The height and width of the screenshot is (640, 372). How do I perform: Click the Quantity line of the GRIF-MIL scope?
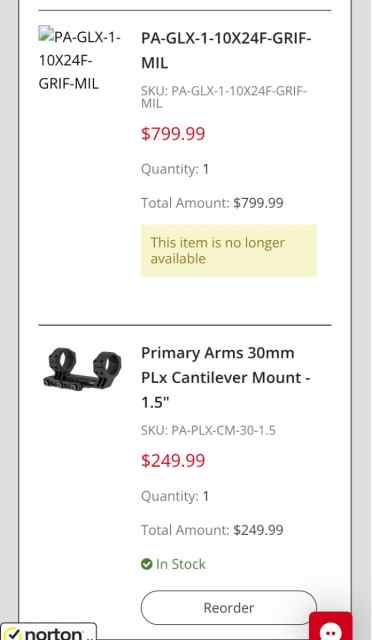coord(175,169)
